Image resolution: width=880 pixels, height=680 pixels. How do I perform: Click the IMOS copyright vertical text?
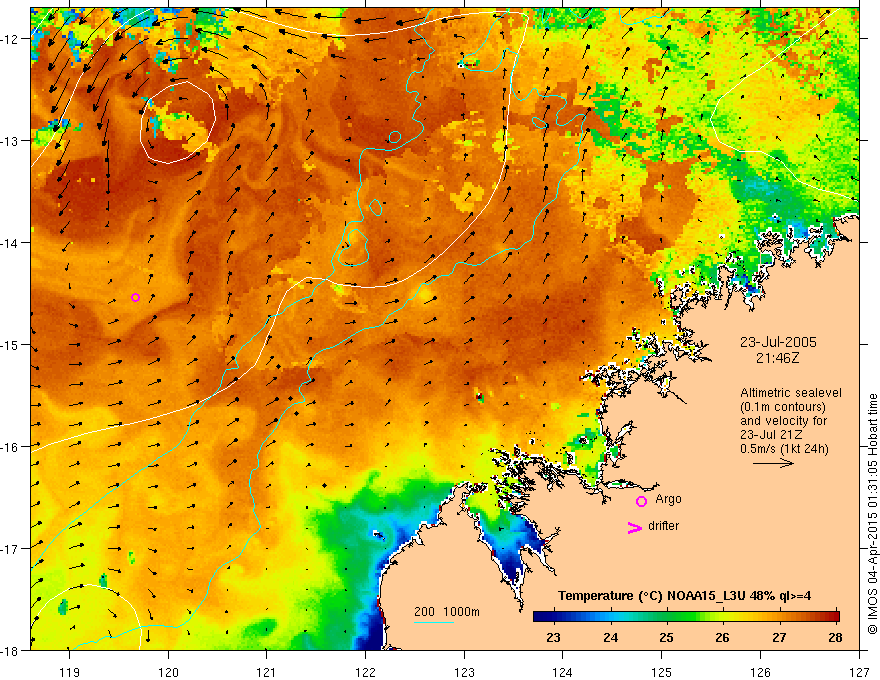(x=872, y=514)
